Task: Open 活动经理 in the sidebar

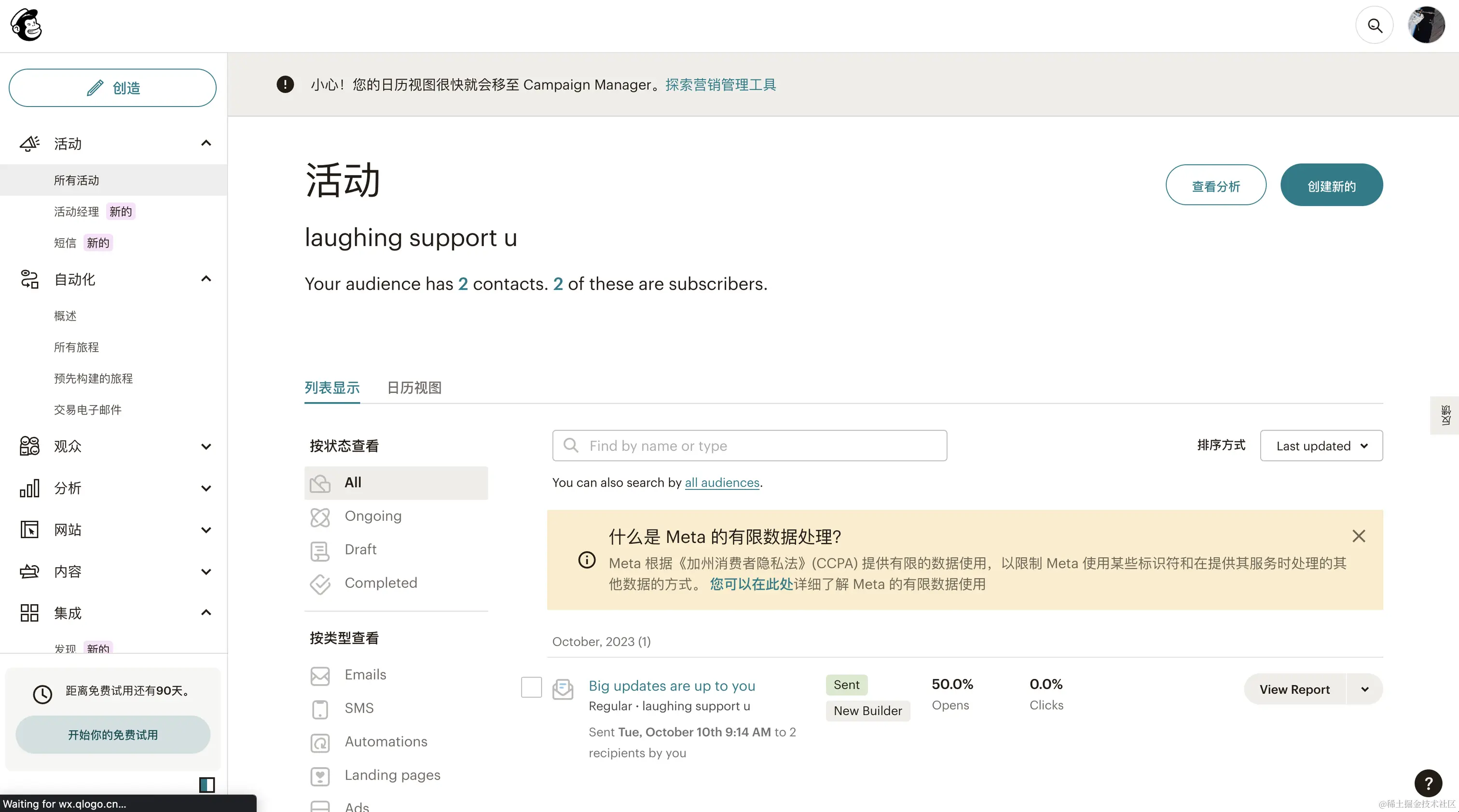Action: (x=76, y=212)
